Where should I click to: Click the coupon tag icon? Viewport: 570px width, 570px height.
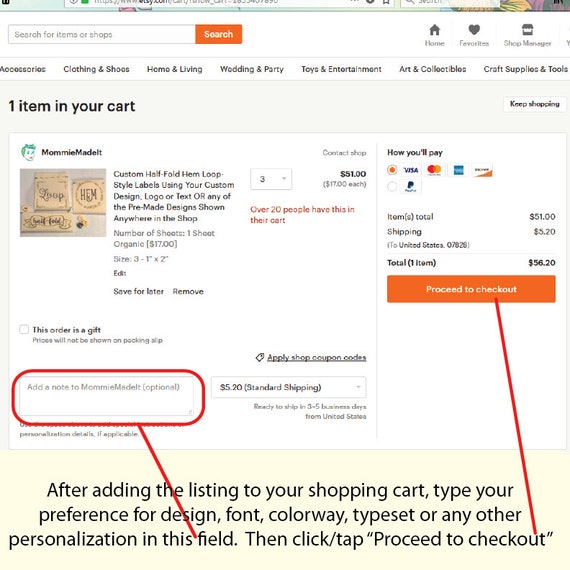260,357
